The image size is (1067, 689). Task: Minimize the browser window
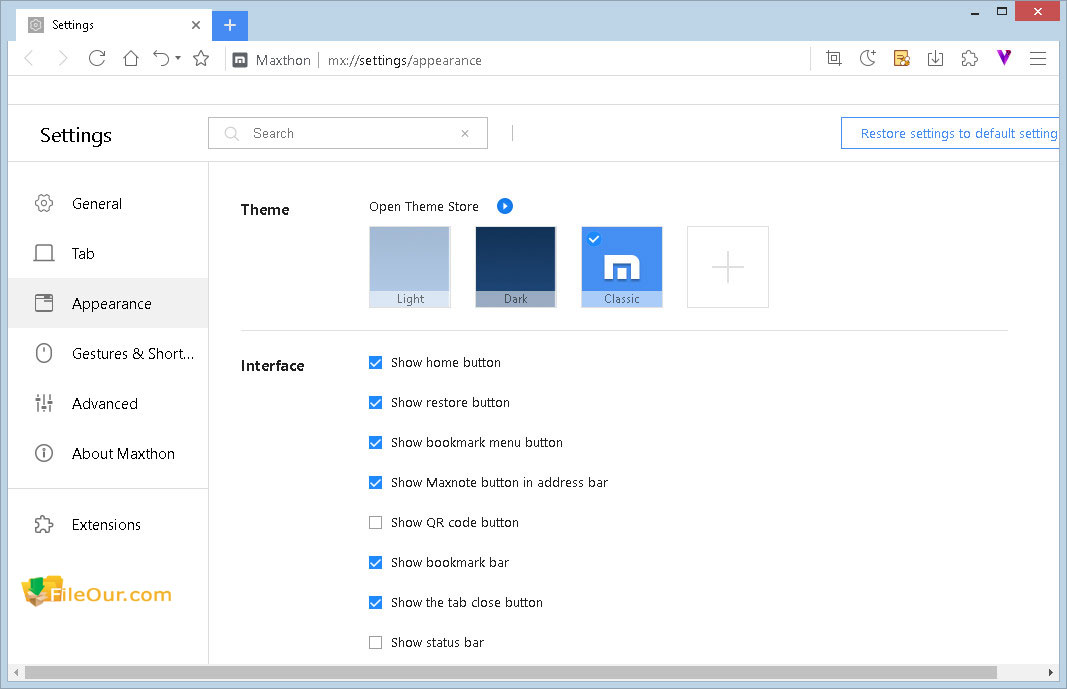[x=975, y=12]
